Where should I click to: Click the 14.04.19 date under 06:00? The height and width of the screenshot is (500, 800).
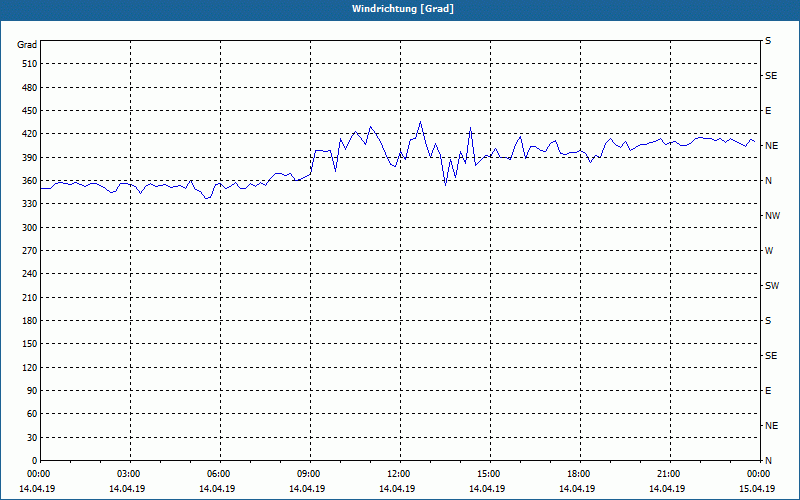click(x=217, y=489)
